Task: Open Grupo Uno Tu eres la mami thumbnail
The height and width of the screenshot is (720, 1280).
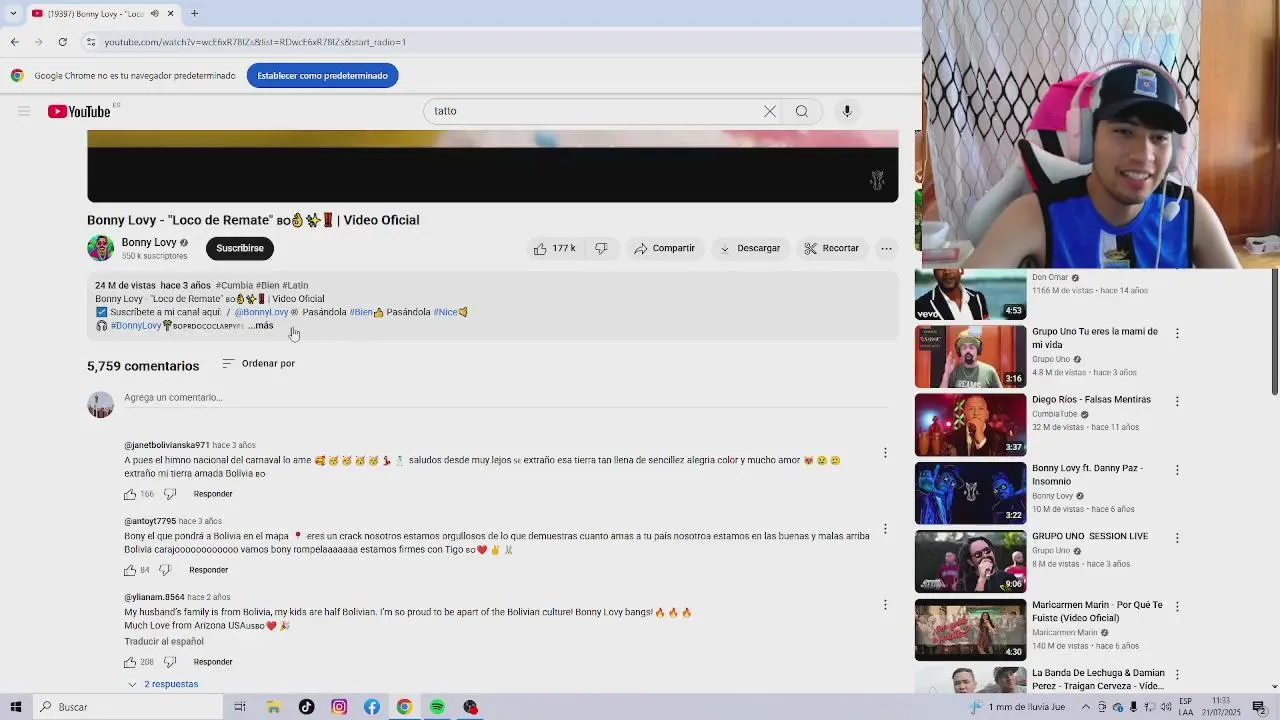Action: tap(970, 357)
